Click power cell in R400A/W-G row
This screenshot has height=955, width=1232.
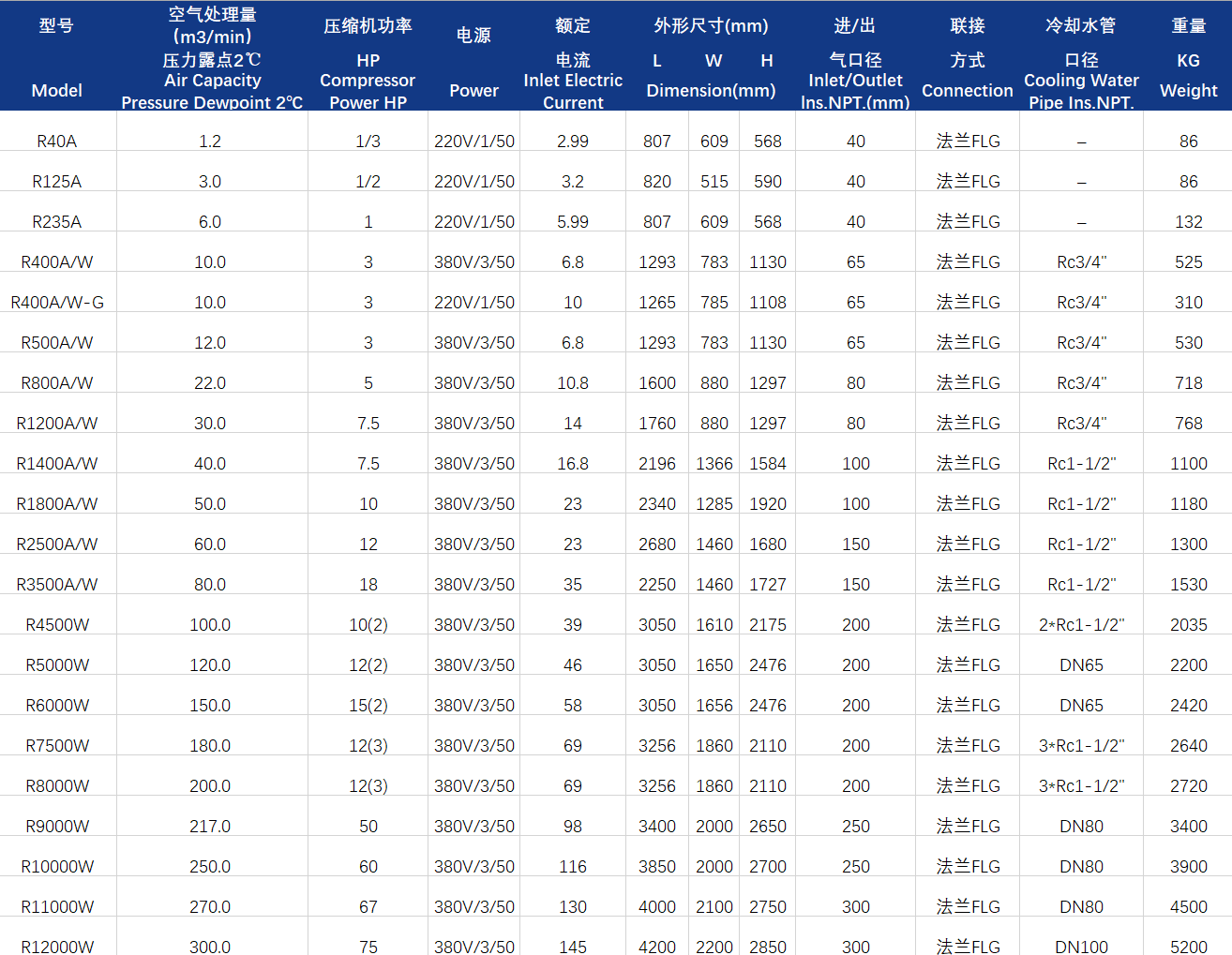pos(473,303)
